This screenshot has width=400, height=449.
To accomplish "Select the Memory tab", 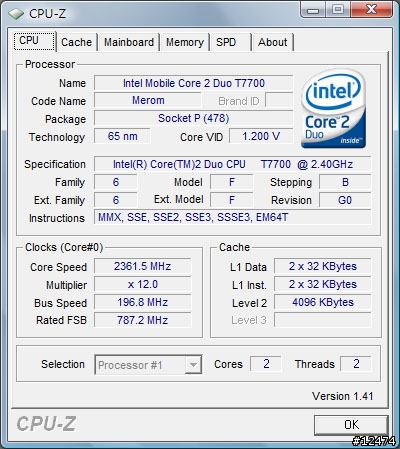I will [185, 42].
